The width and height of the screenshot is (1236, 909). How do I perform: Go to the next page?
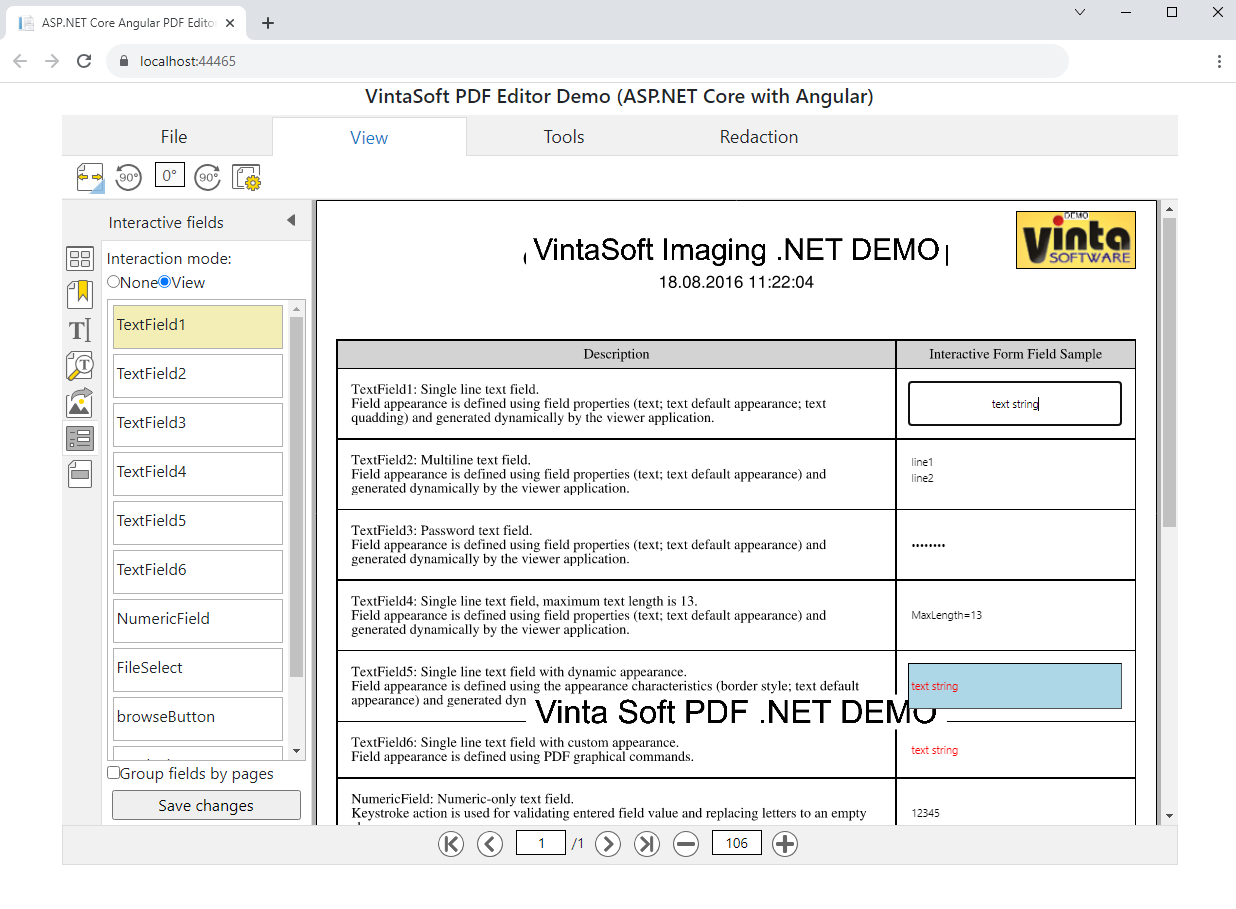(x=608, y=844)
